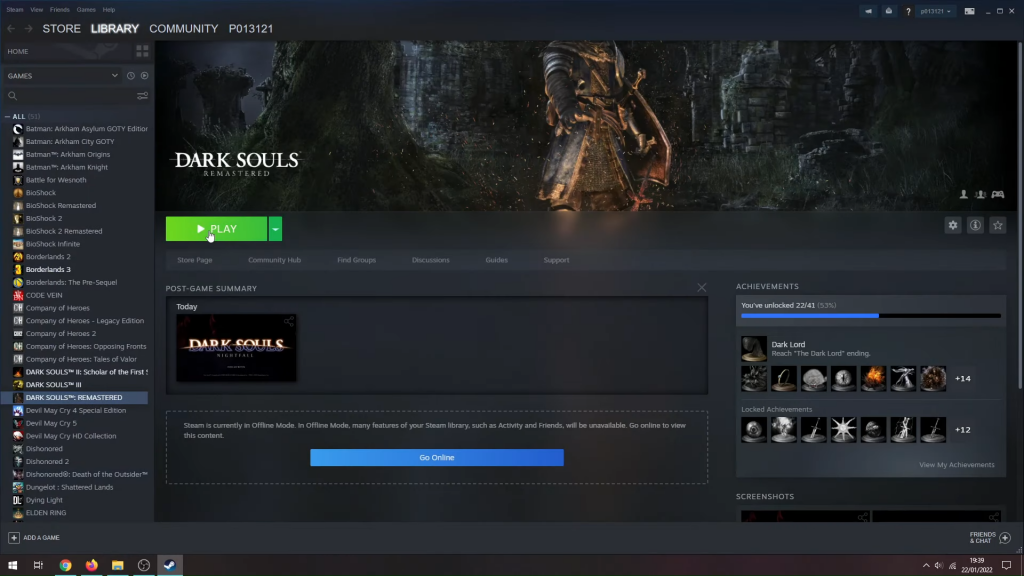Open the HOME library link

point(18,51)
